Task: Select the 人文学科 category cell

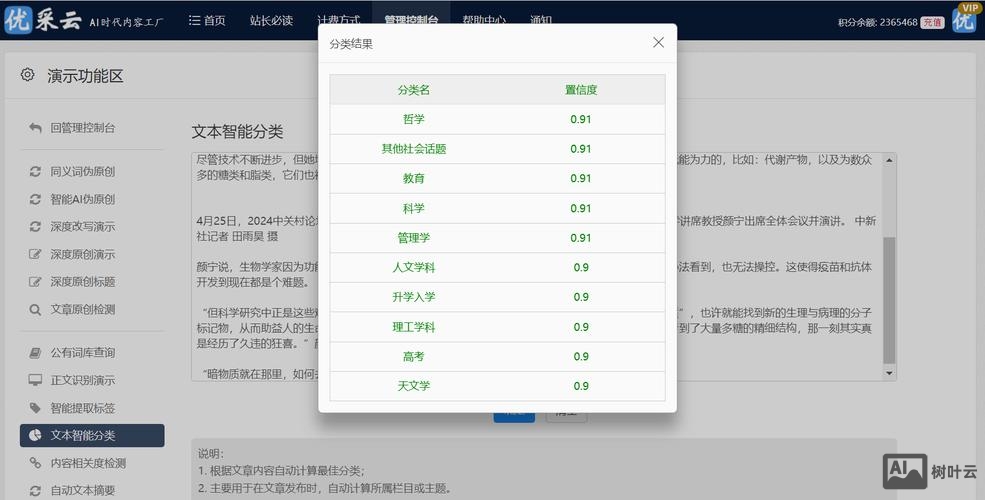Action: (414, 267)
